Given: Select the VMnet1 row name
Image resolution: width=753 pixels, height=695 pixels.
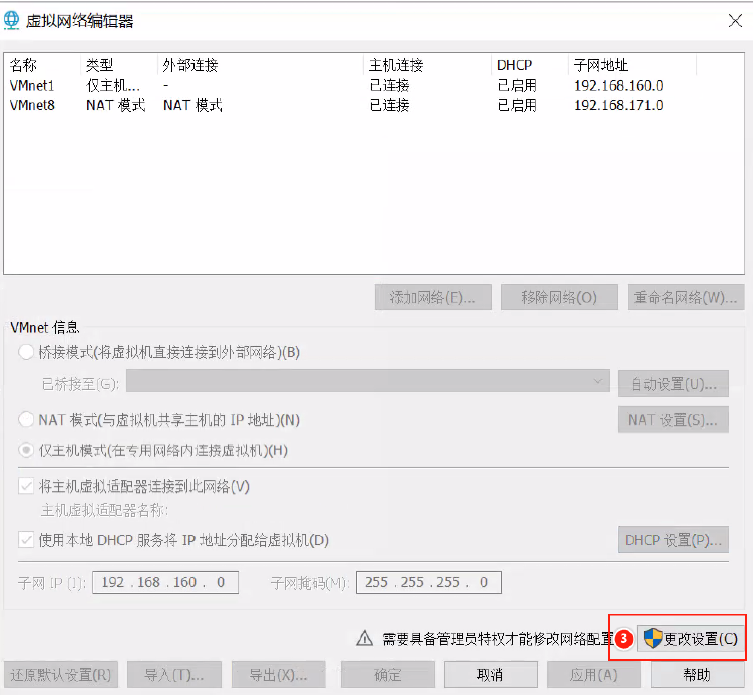Looking at the screenshot, I should (32, 85).
